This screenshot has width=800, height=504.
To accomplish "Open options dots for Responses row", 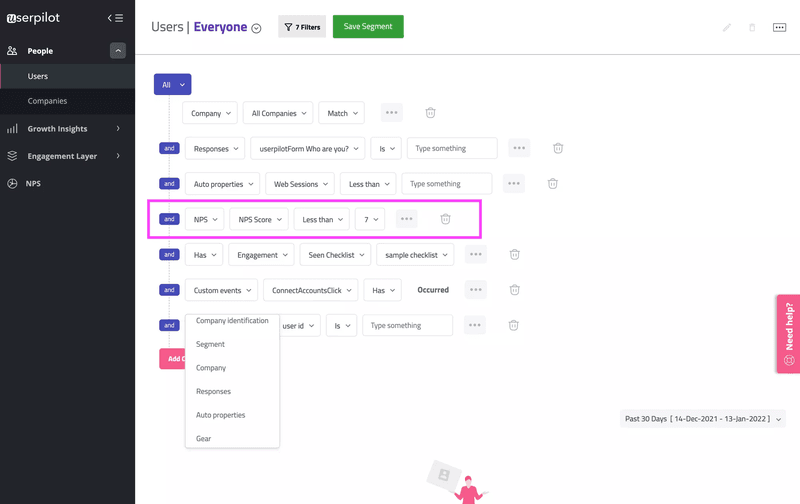I will point(519,148).
